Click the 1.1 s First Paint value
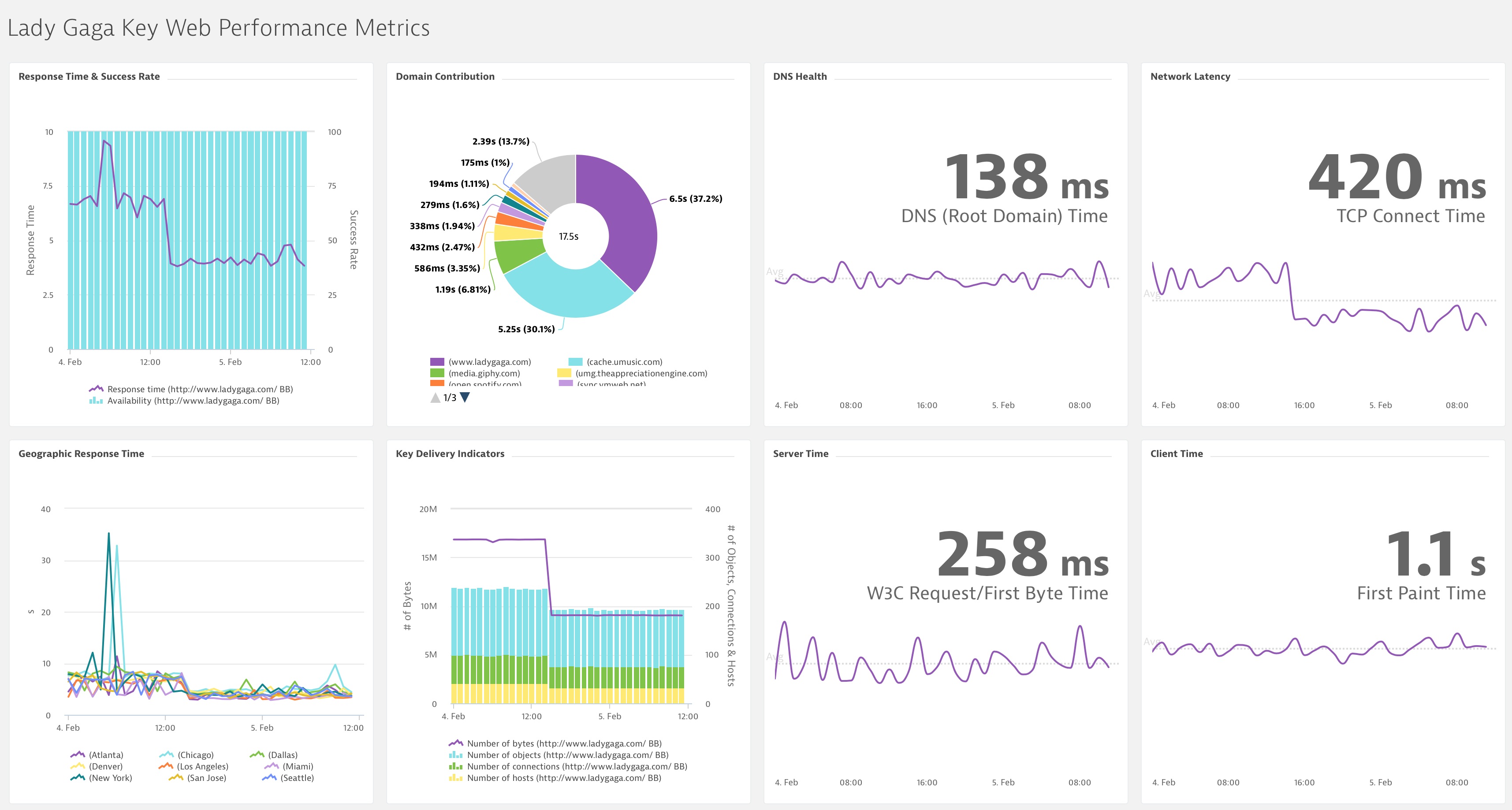This screenshot has height=810, width=1512. point(1435,554)
